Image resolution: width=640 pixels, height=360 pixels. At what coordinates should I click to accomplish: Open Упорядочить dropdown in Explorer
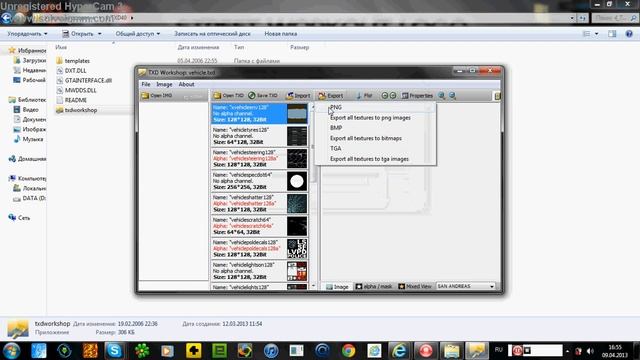(x=27, y=34)
